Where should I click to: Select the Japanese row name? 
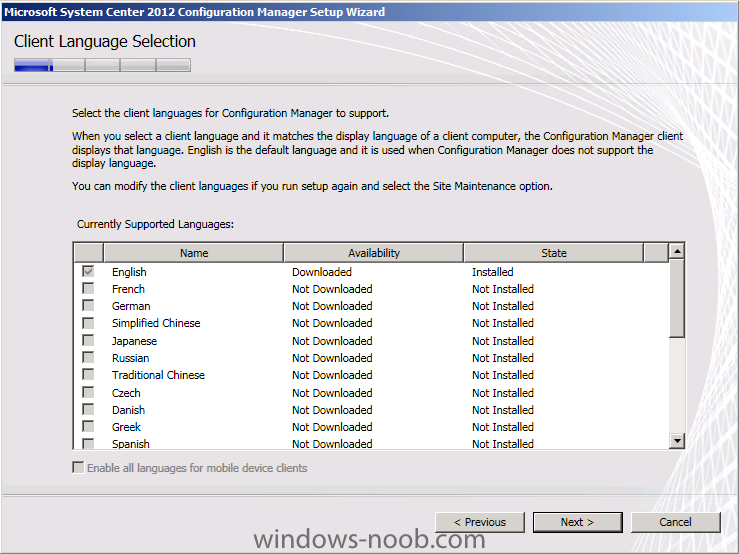point(134,341)
